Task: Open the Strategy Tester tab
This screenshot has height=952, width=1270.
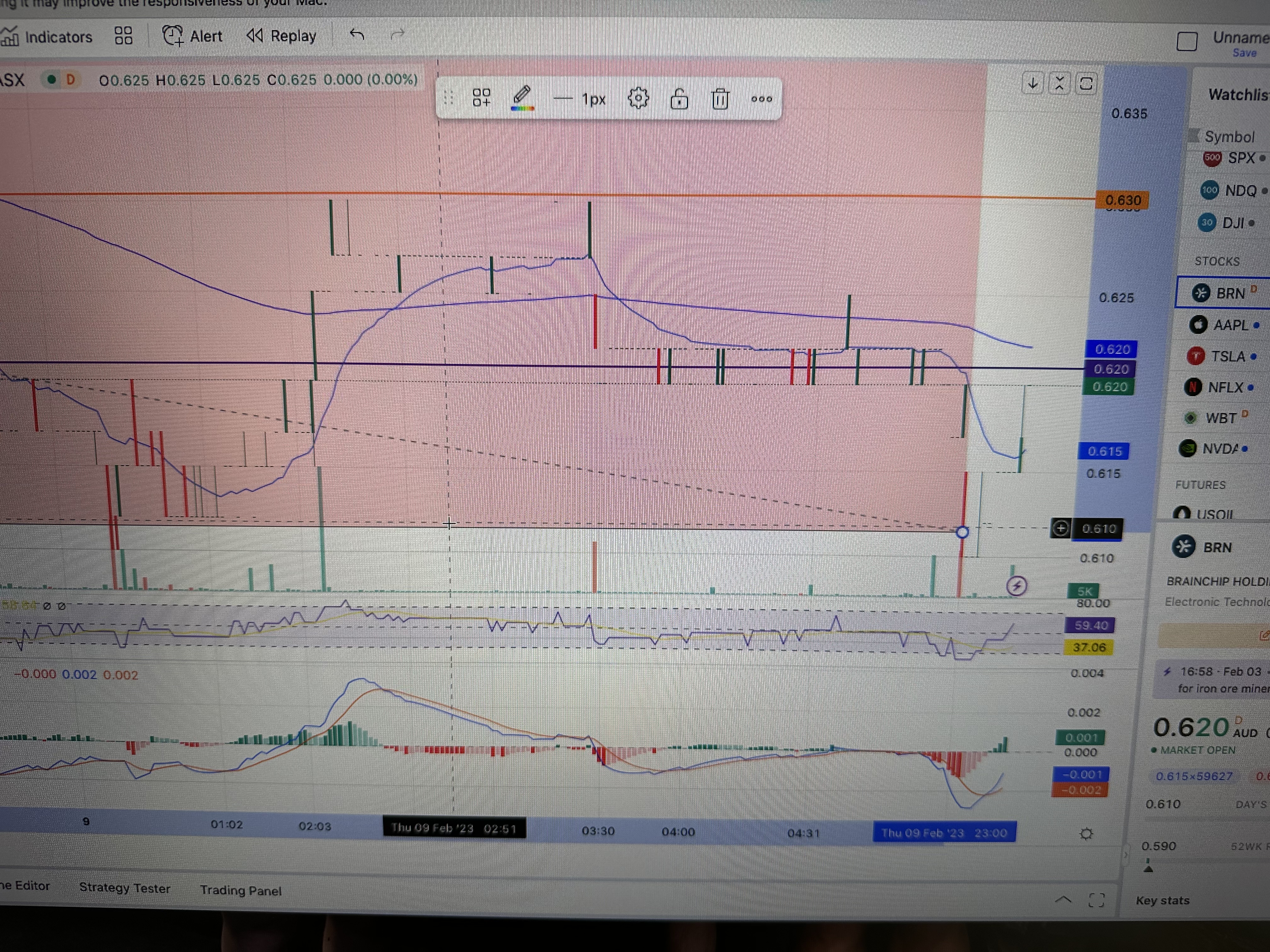Action: click(125, 888)
